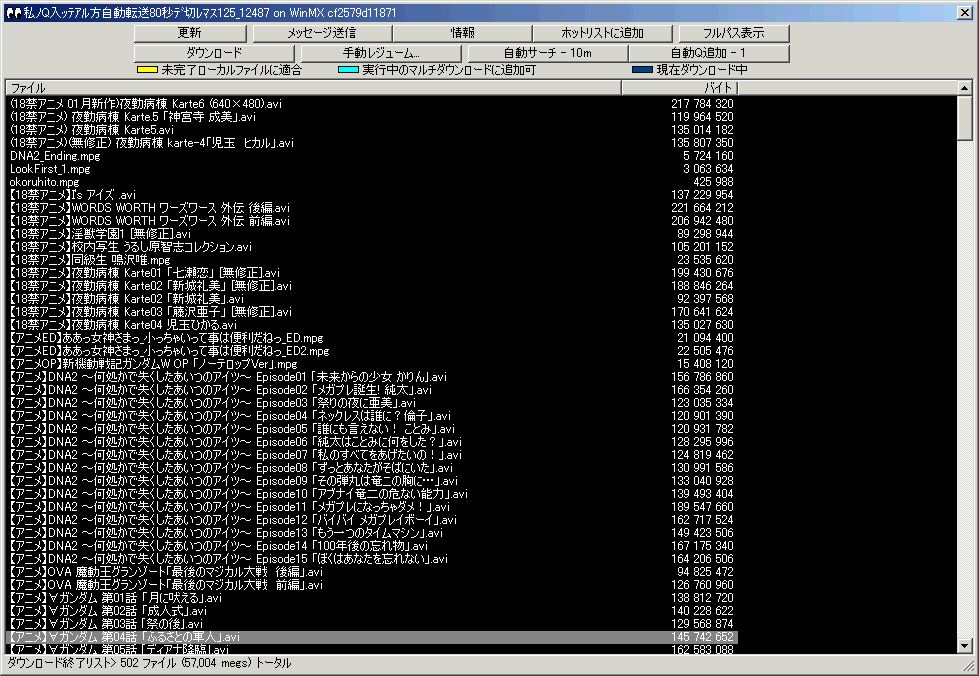
Task: Click 自動Qに追加 - 1 button
Action: click(708, 52)
